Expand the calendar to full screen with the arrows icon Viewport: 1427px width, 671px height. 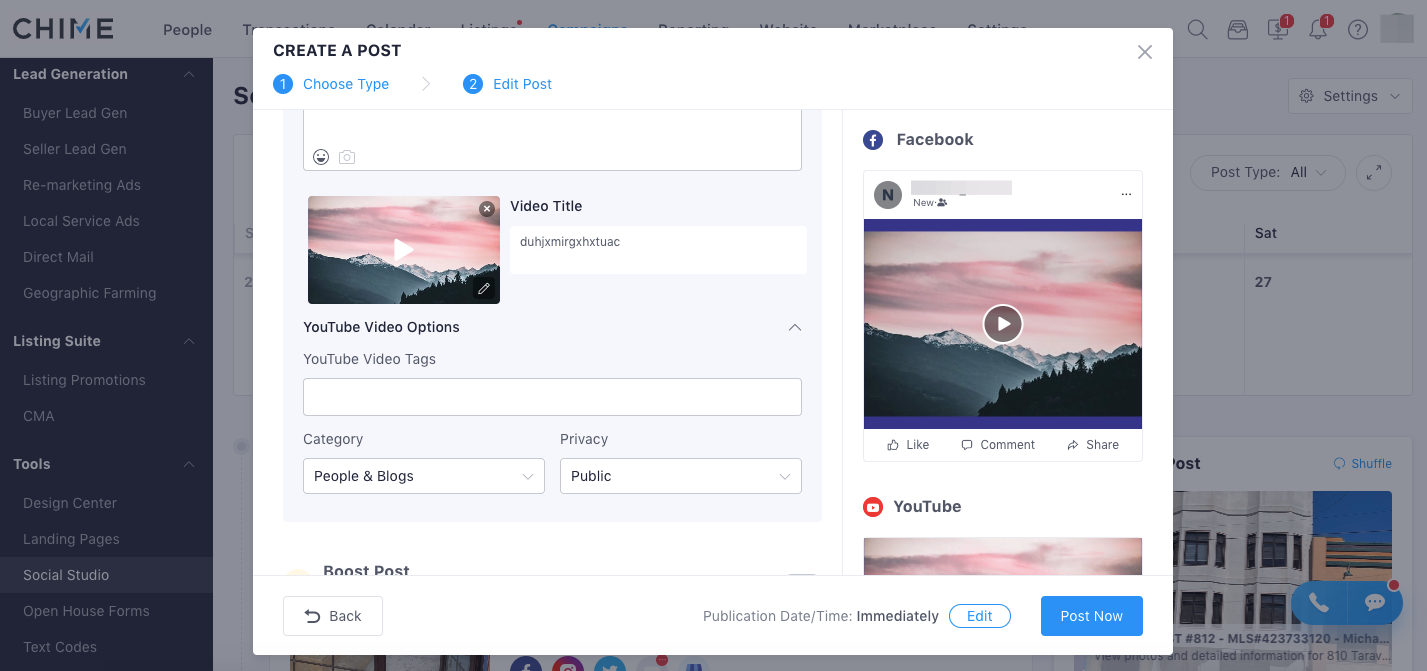tap(1374, 172)
